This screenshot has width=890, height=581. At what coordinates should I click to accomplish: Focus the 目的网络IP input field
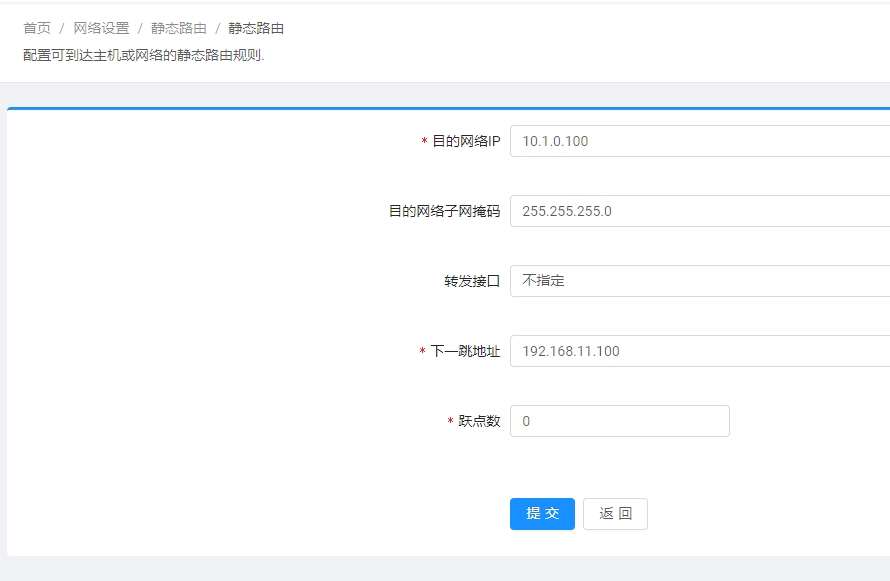click(700, 141)
